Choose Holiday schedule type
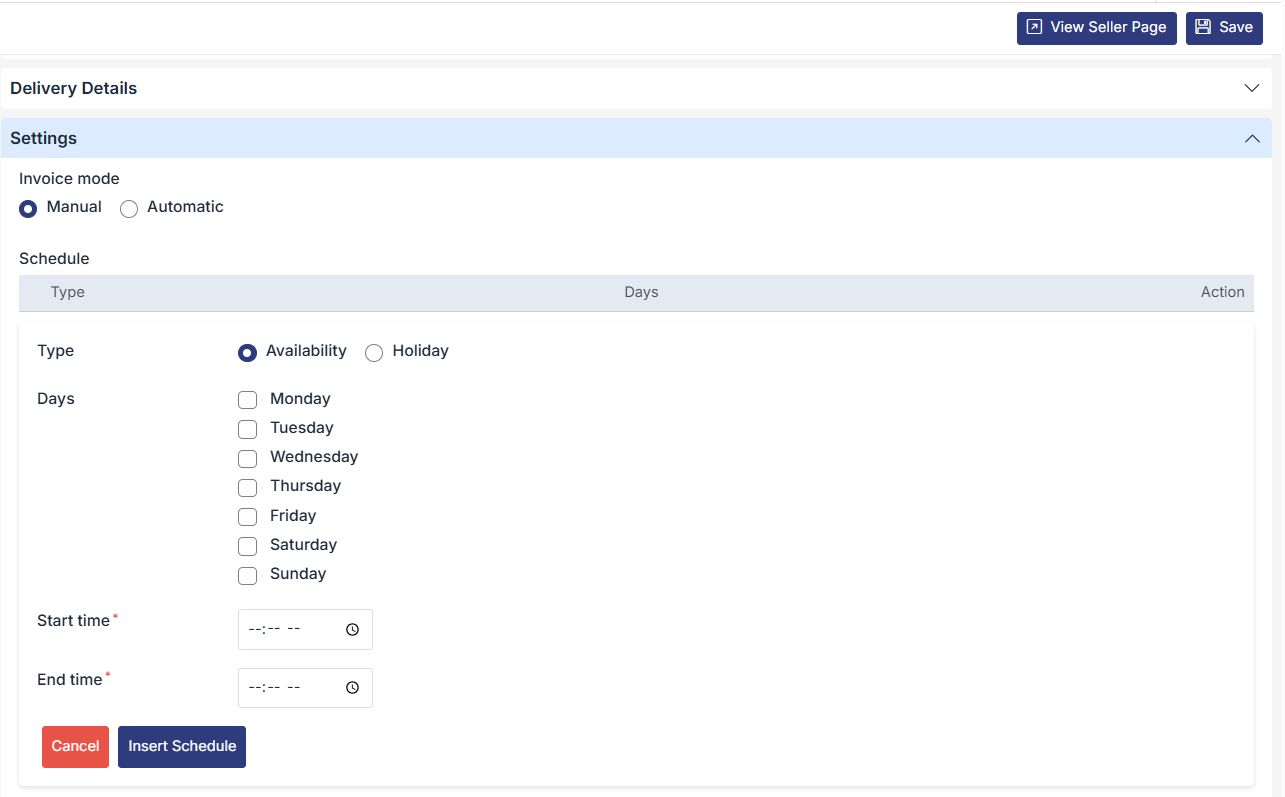Viewport: 1285px width, 797px height. (374, 352)
